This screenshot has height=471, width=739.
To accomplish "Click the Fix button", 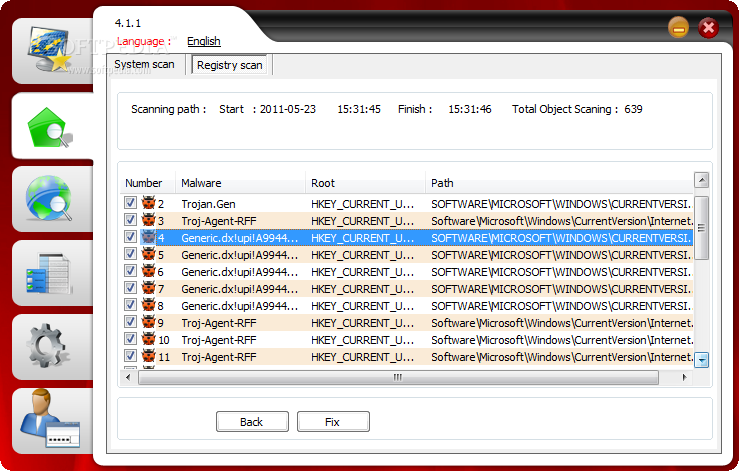I will pyautogui.click(x=333, y=421).
